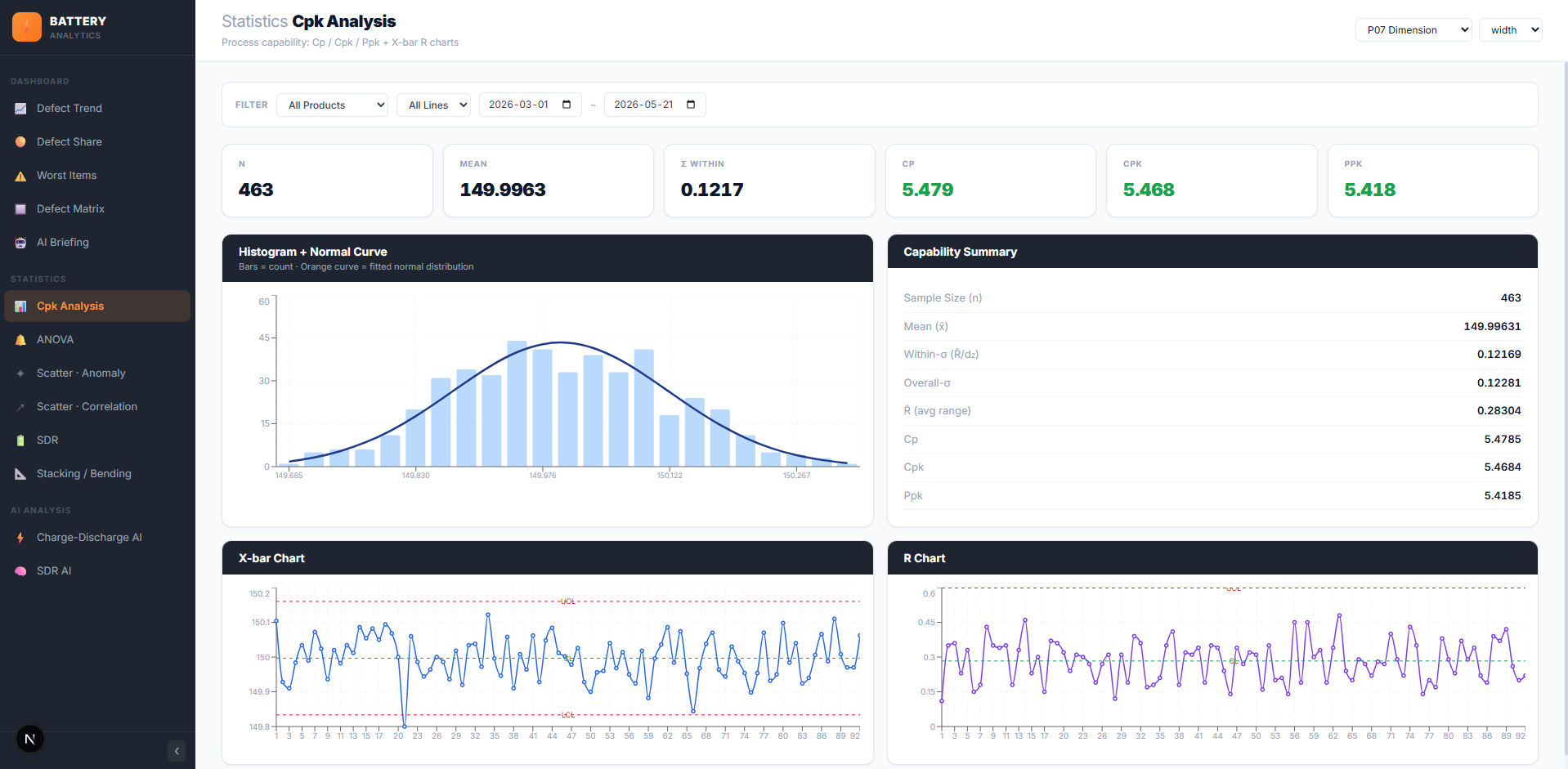Open the All Lines dropdown
This screenshot has height=769, width=1568.
[433, 105]
